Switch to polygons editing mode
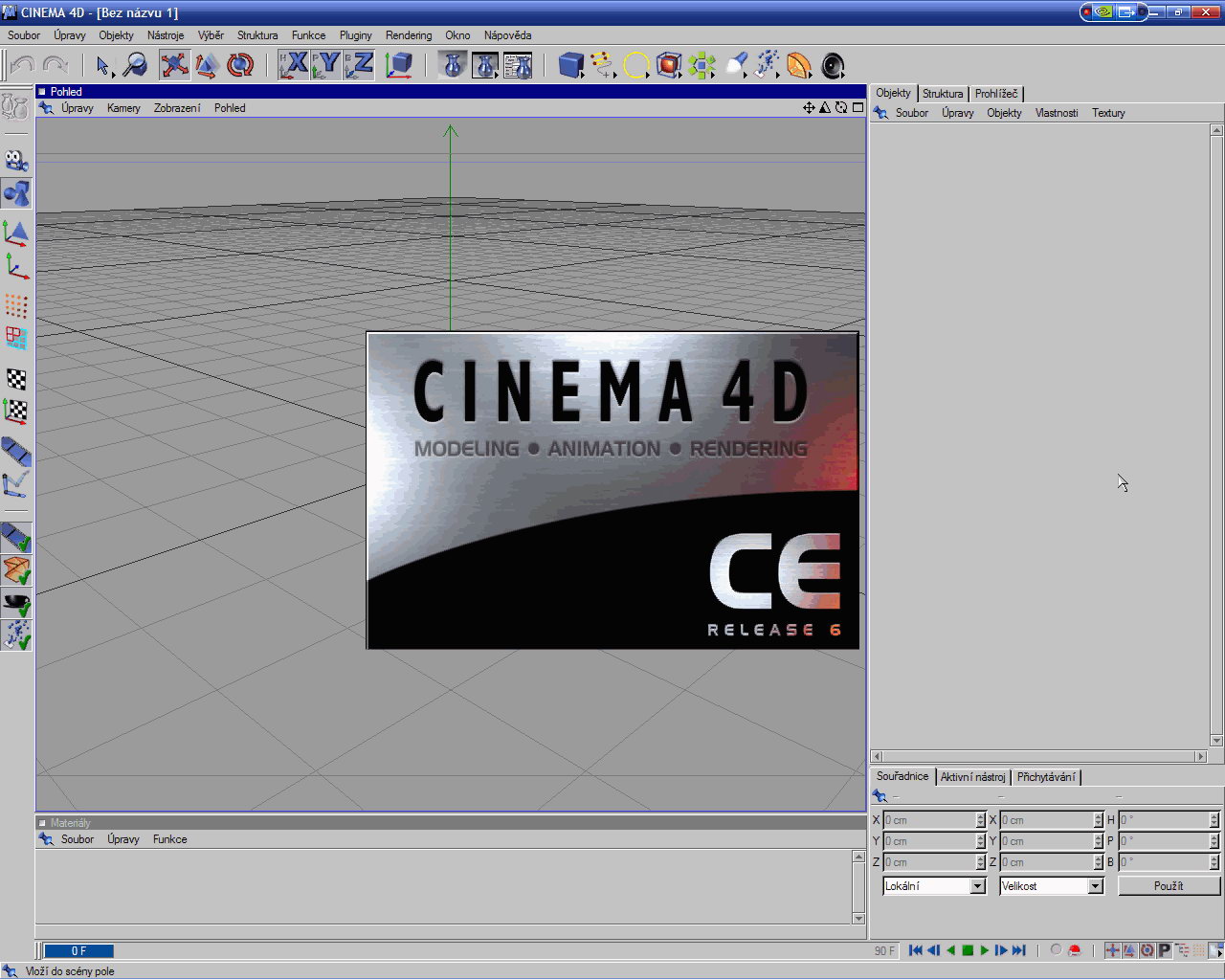This screenshot has height=980, width=1225. (16, 338)
